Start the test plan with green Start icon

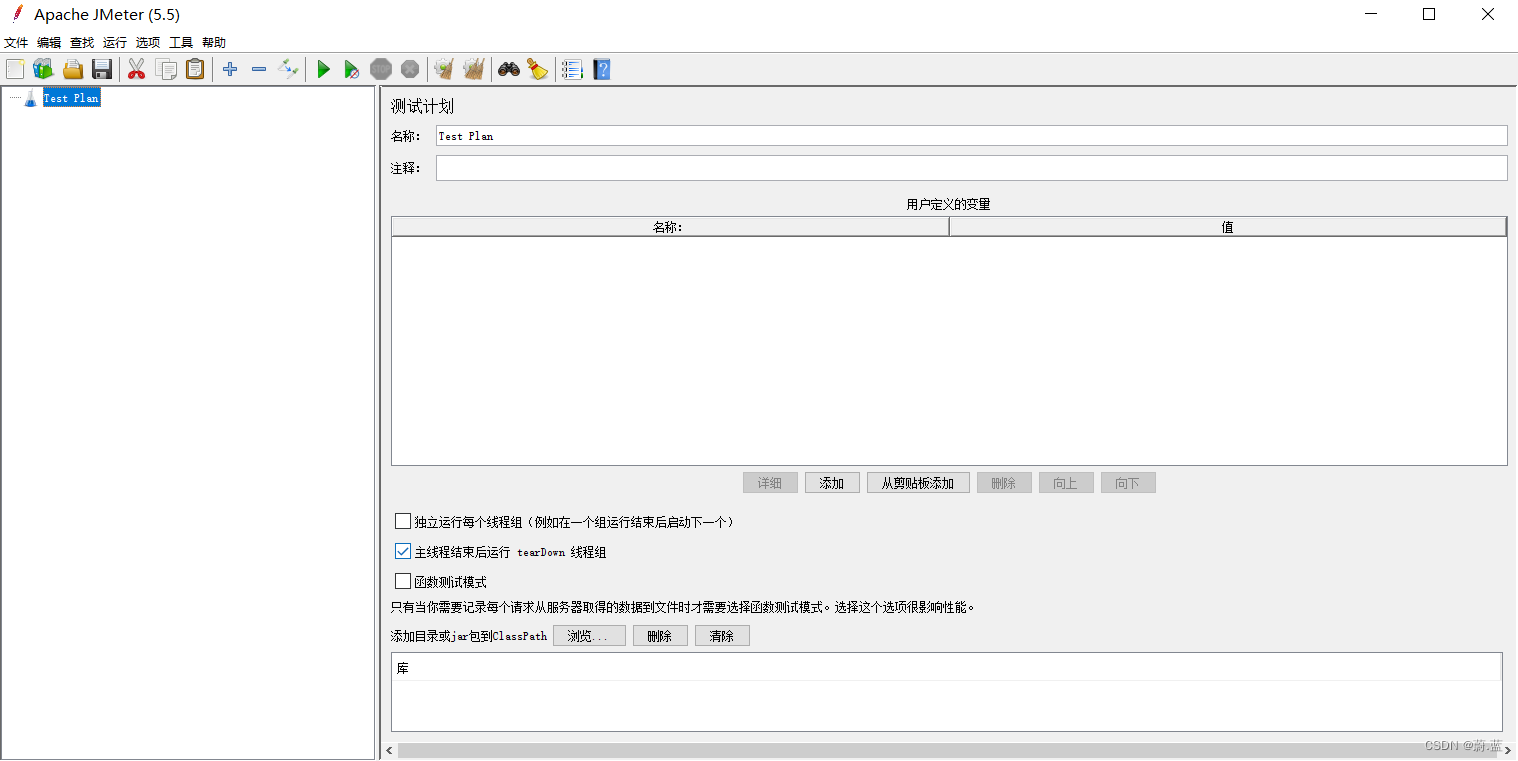pos(323,69)
